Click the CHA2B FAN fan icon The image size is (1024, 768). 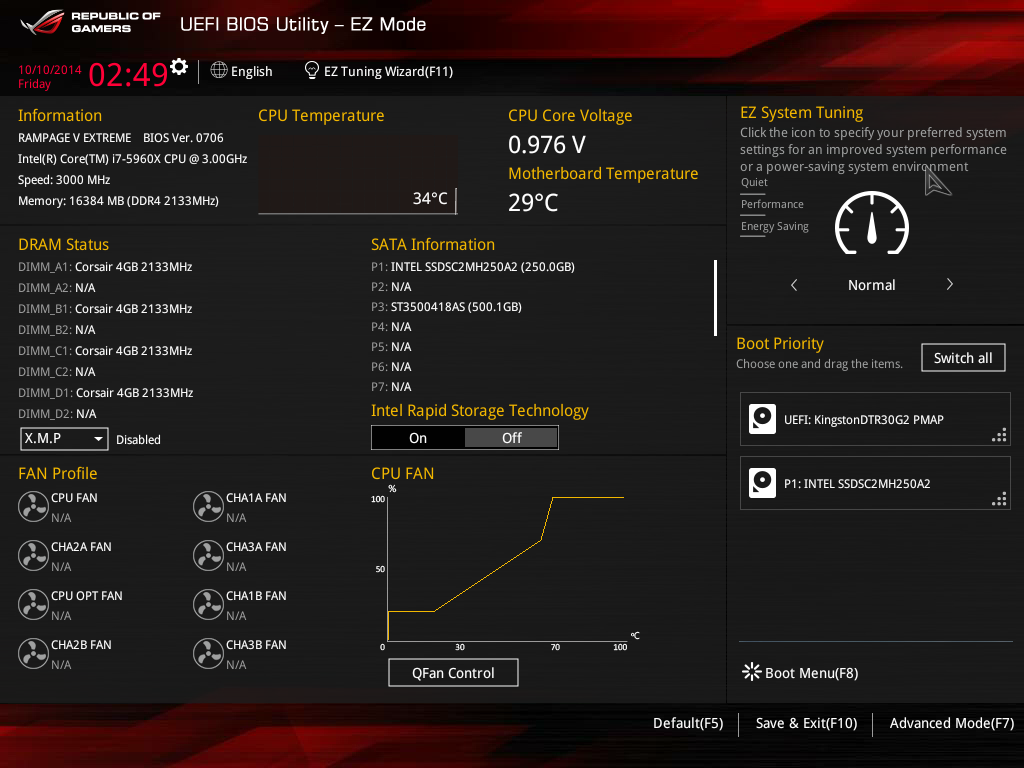[x=33, y=653]
